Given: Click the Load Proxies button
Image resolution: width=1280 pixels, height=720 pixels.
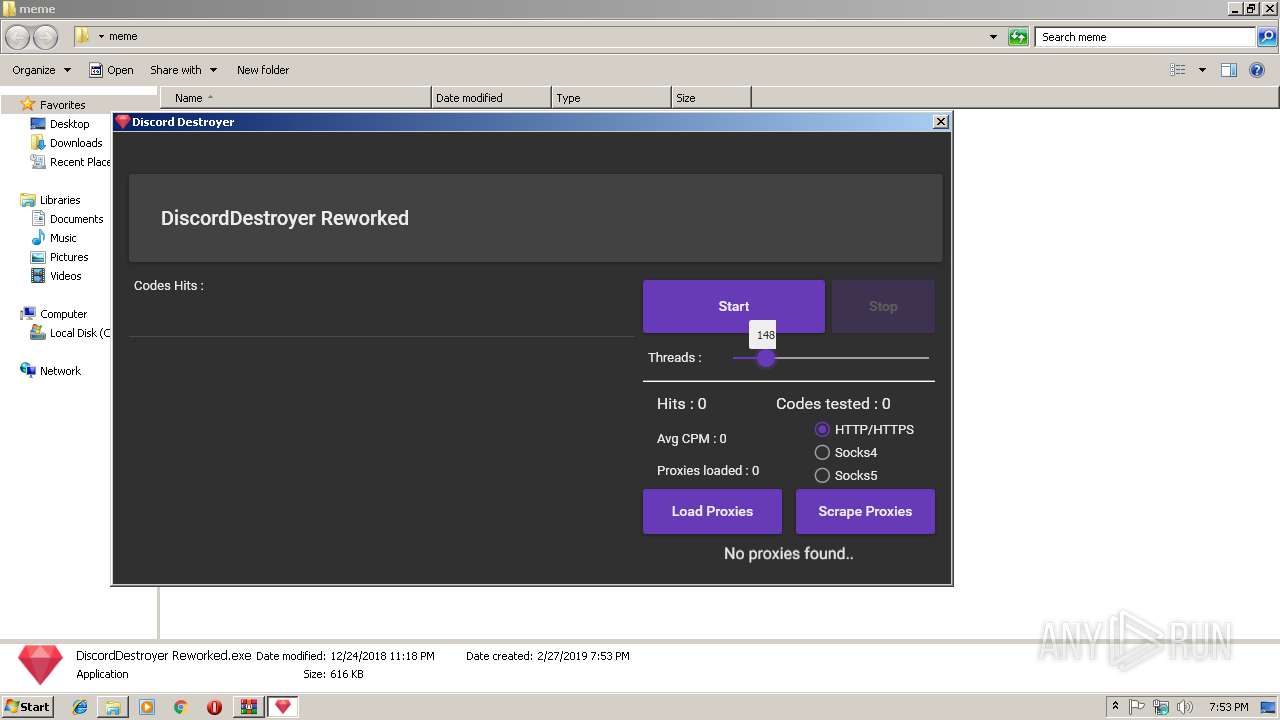Looking at the screenshot, I should [x=712, y=511].
